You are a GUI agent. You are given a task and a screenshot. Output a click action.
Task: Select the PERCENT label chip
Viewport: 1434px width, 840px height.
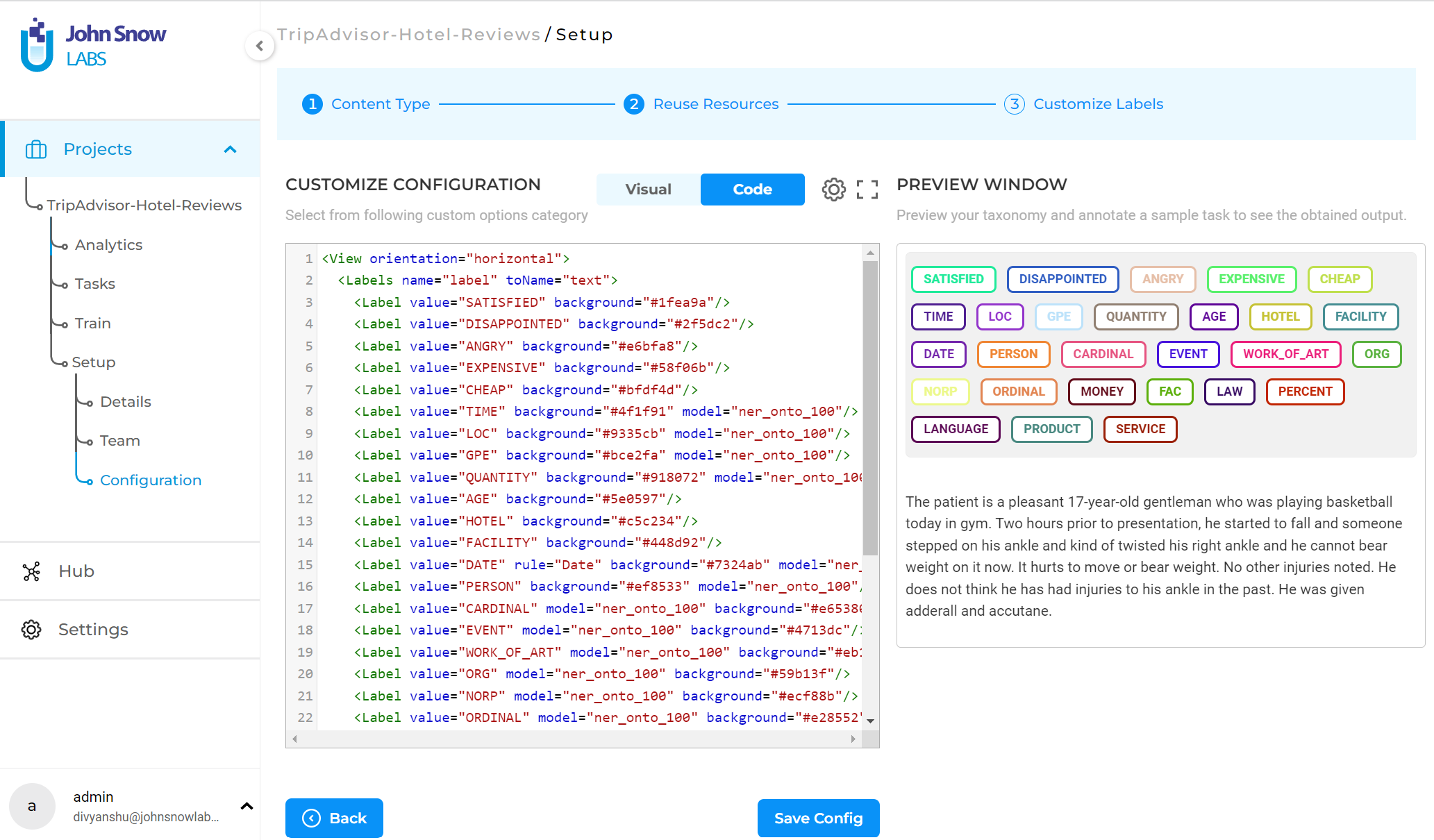click(1305, 392)
